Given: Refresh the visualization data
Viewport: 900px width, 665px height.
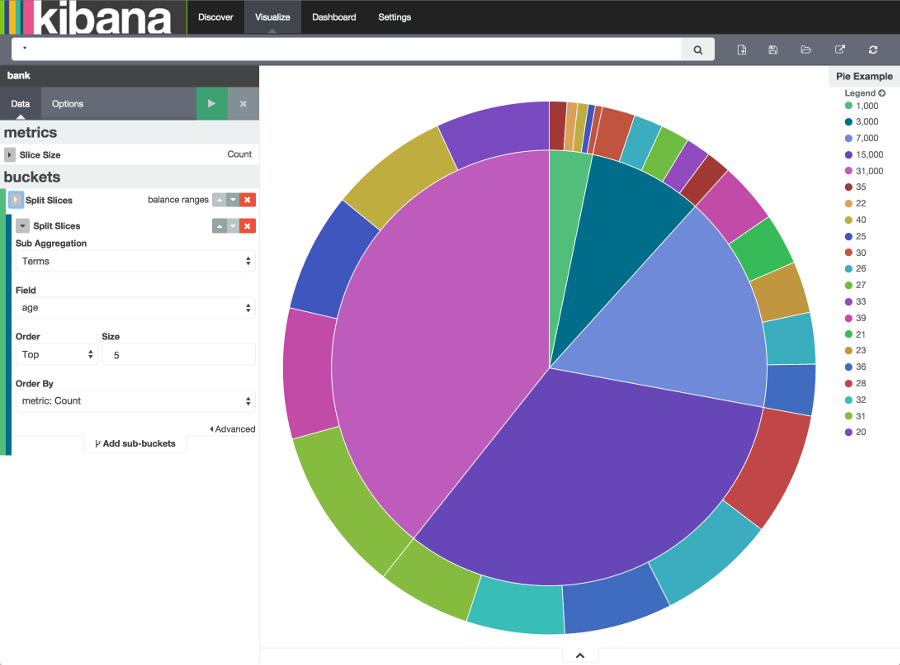Looking at the screenshot, I should (871, 49).
